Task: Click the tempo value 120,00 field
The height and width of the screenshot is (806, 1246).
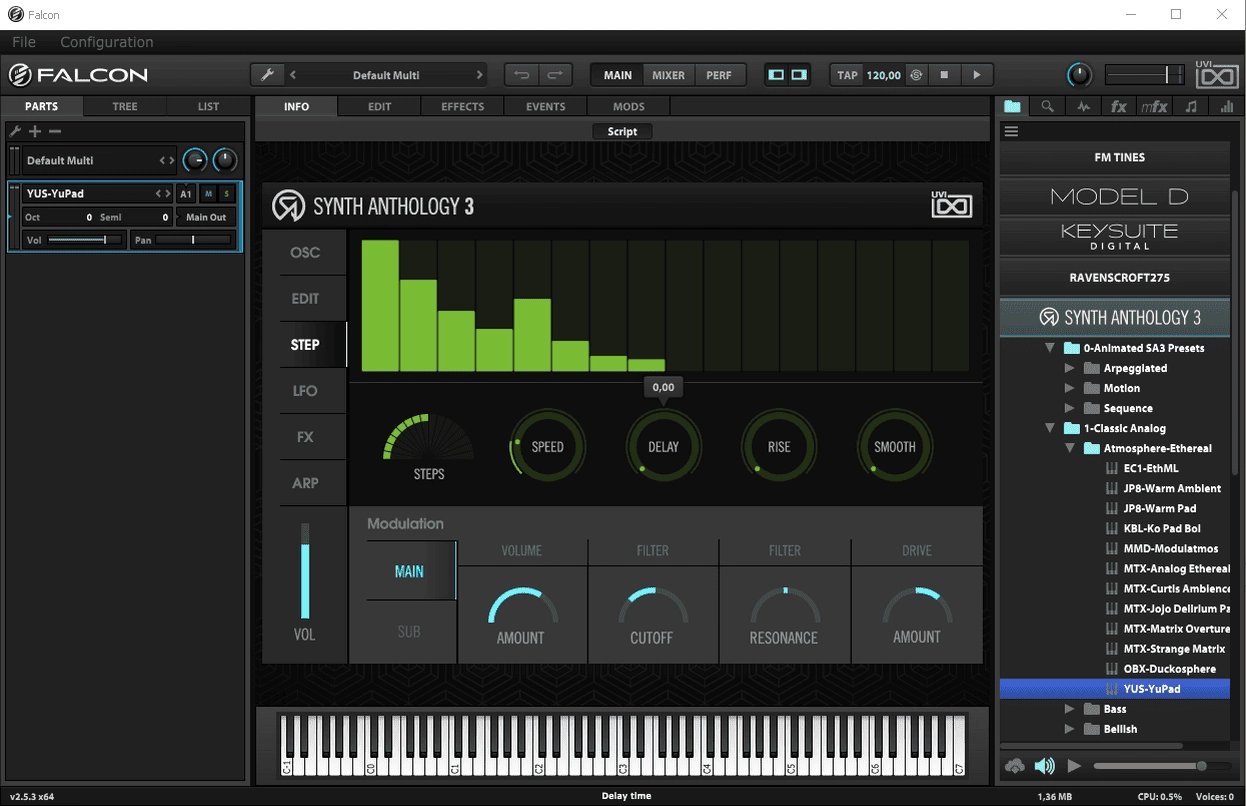Action: tap(884, 75)
